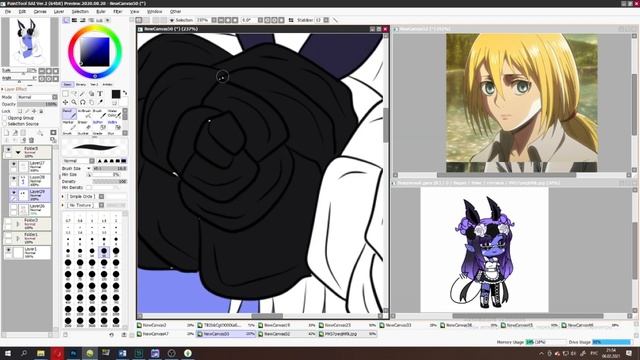This screenshot has height=360, width=640.
Task: Adjust the layer Opacity slider
Action: 38,104
